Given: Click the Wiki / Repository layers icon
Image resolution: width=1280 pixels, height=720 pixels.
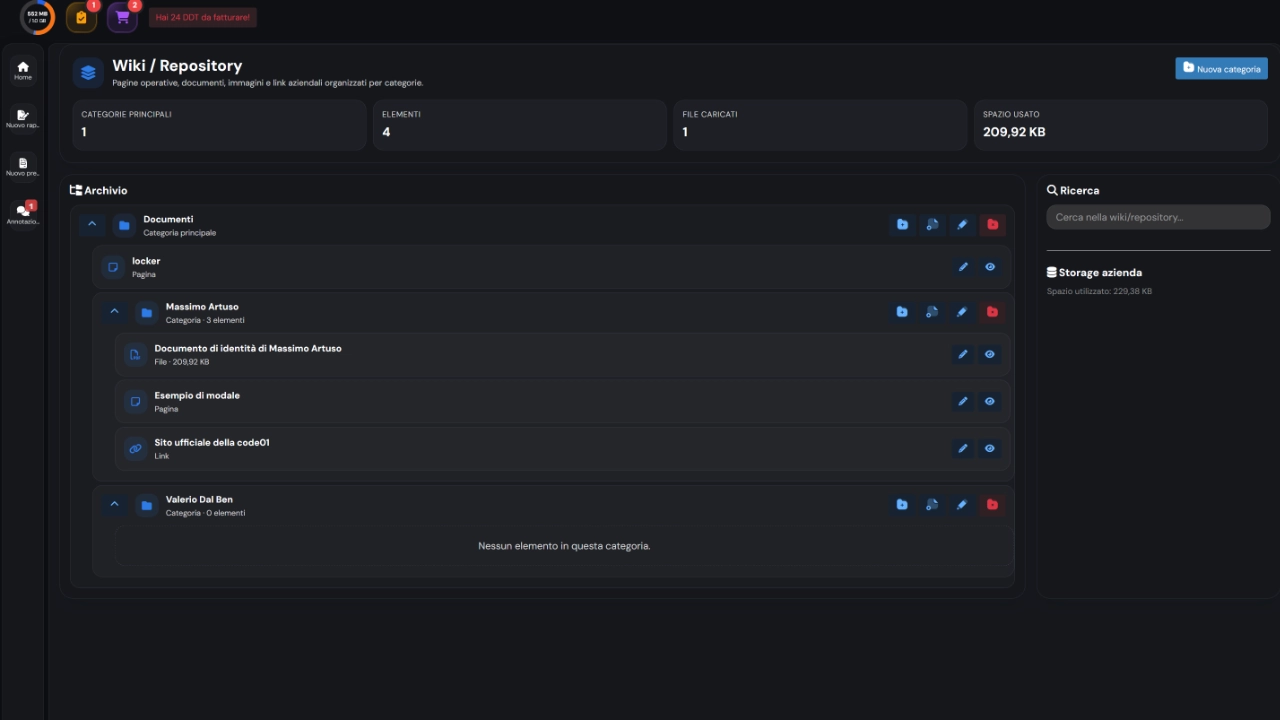Looking at the screenshot, I should coord(88,73).
